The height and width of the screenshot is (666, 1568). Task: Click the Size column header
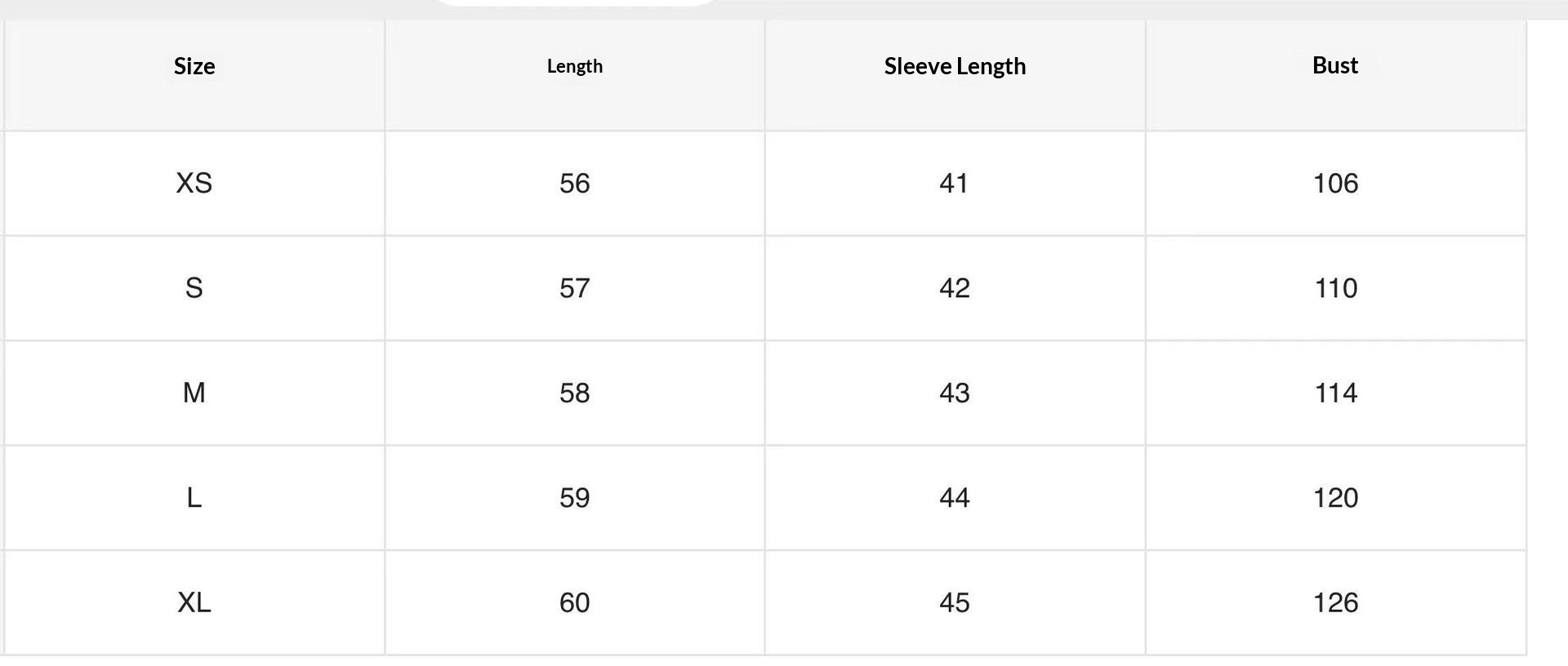point(194,66)
